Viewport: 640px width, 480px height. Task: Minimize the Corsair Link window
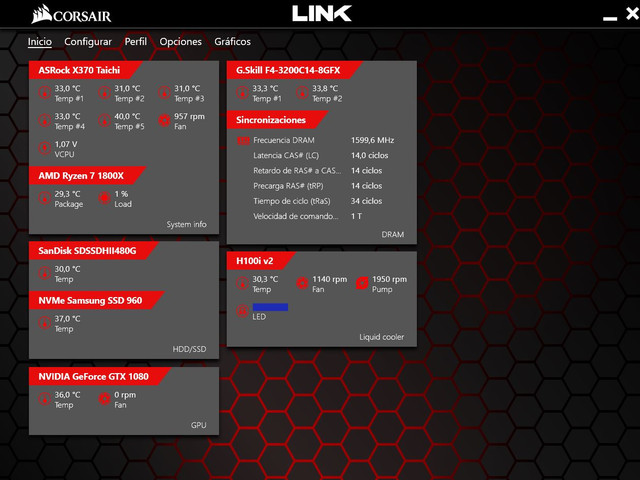click(x=610, y=18)
